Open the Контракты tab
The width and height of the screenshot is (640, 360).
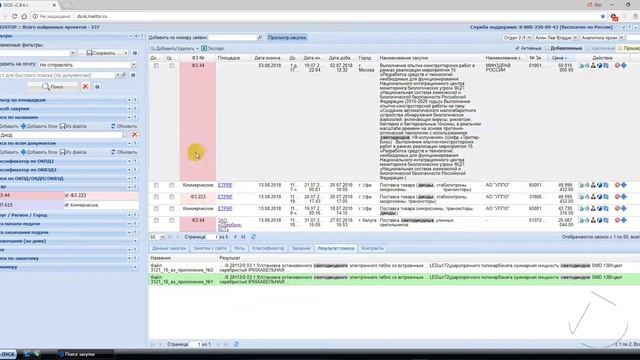coord(373,248)
